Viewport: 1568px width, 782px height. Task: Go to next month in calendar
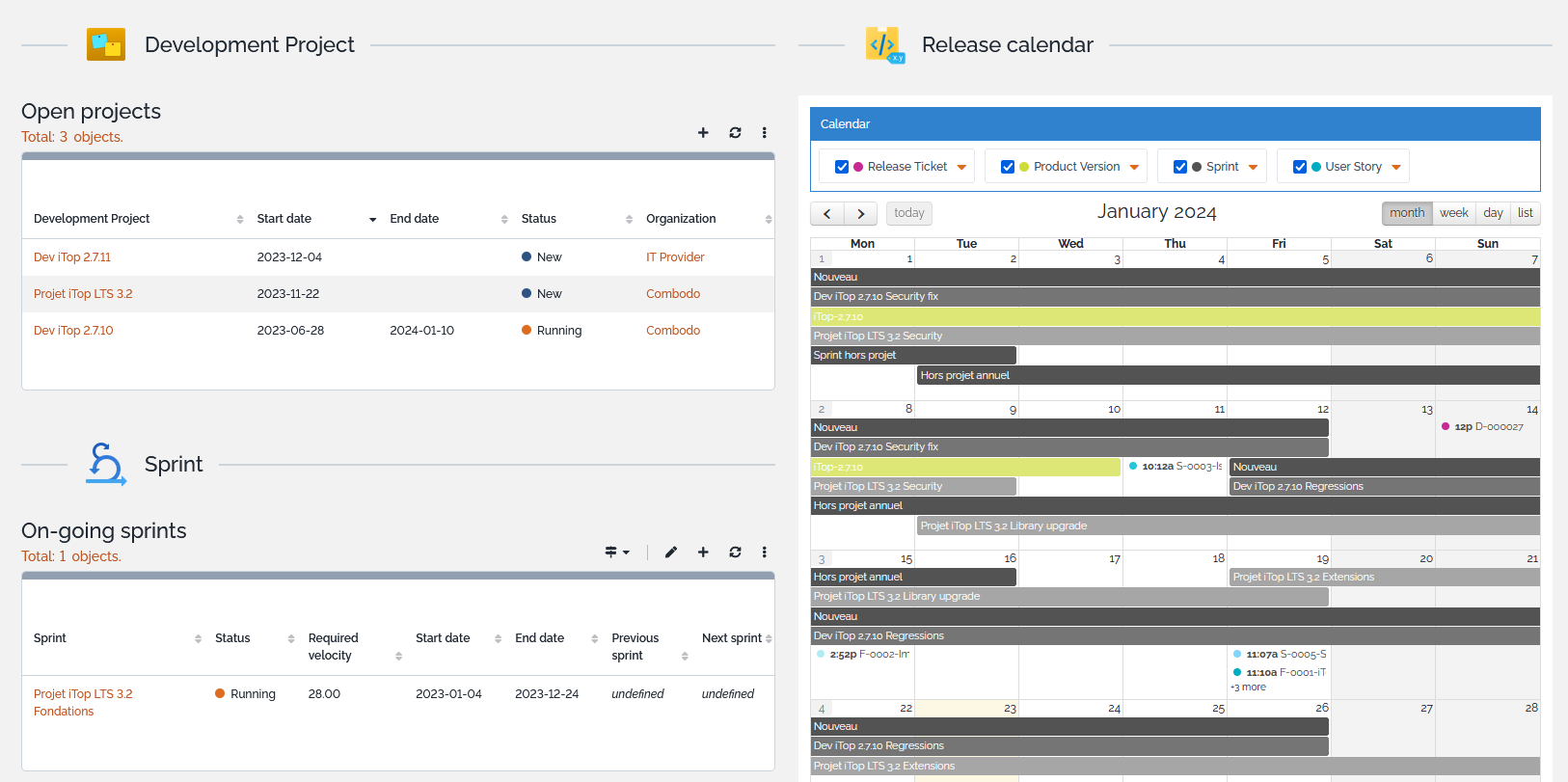tap(861, 213)
